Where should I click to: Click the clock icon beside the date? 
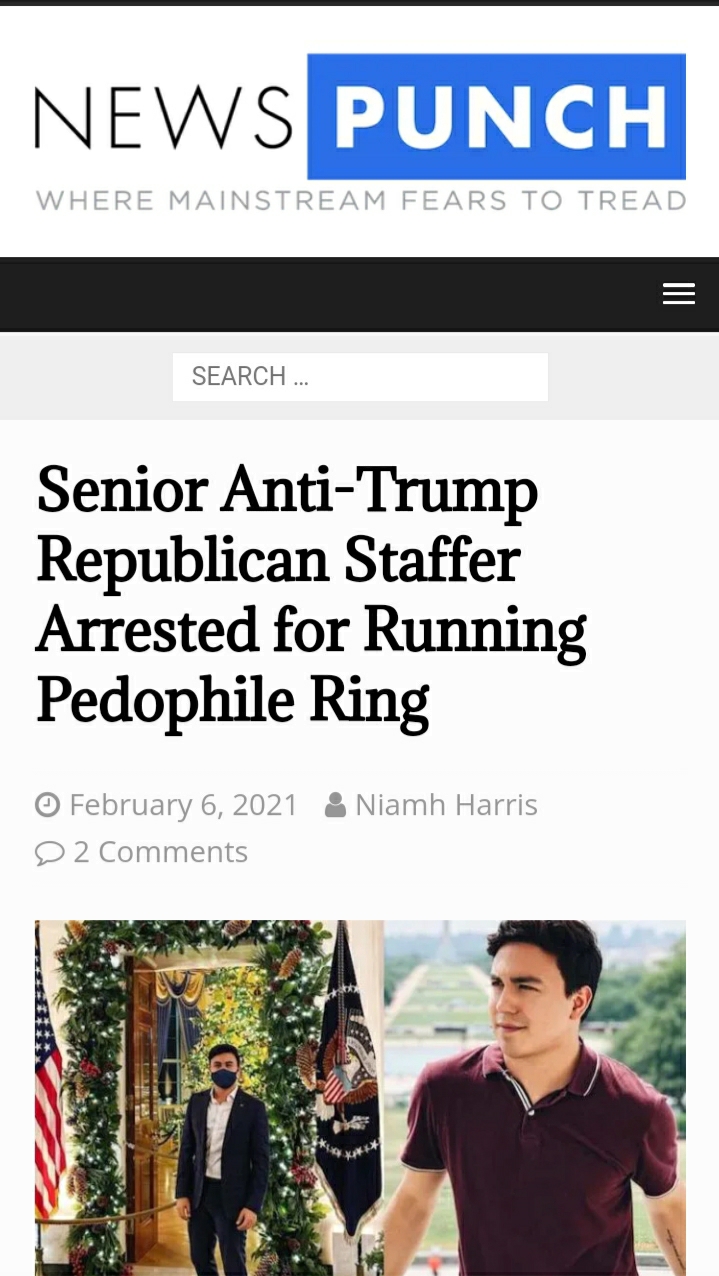[47, 805]
